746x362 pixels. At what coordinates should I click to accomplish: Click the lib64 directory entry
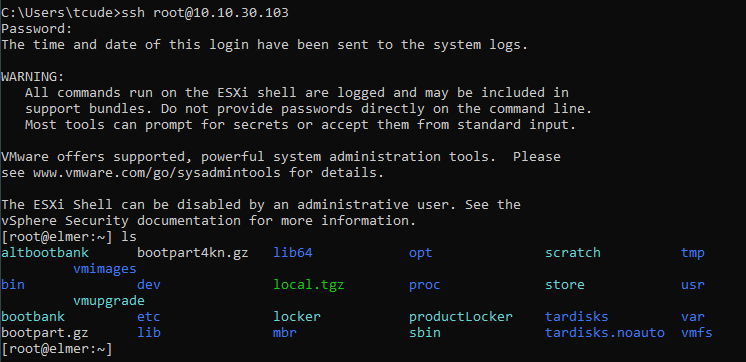pyautogui.click(x=293, y=253)
